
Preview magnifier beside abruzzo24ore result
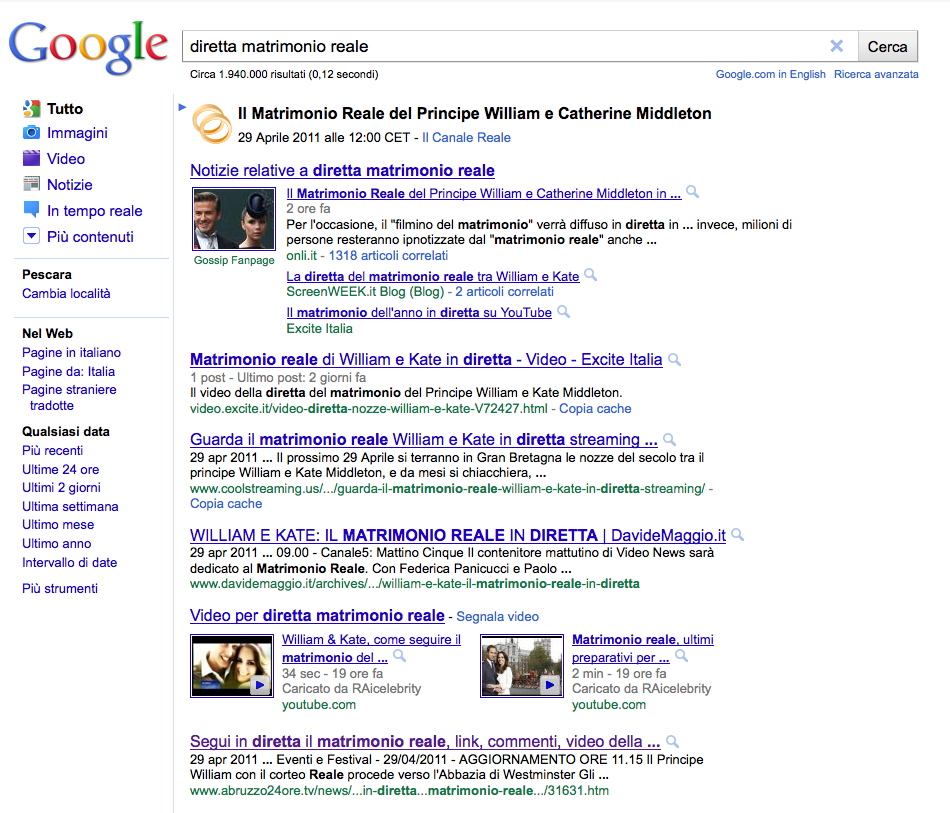672,740
